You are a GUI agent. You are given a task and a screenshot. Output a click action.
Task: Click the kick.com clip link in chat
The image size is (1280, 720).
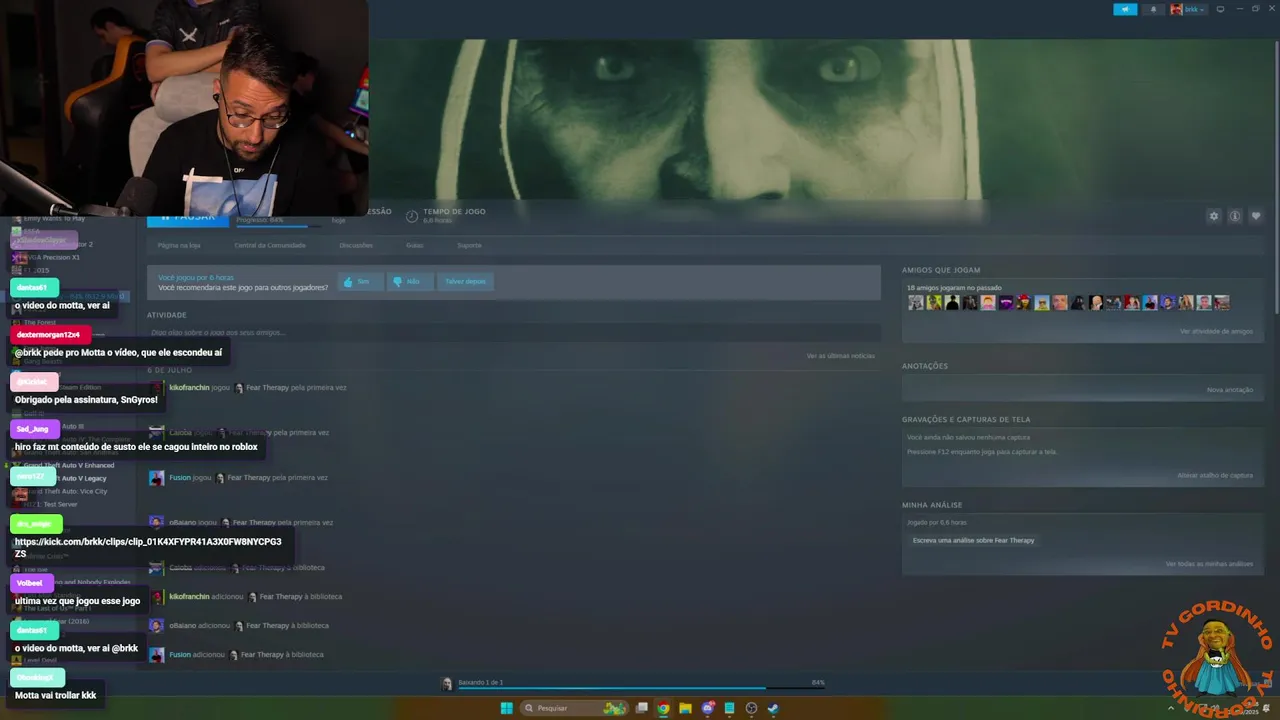148,547
